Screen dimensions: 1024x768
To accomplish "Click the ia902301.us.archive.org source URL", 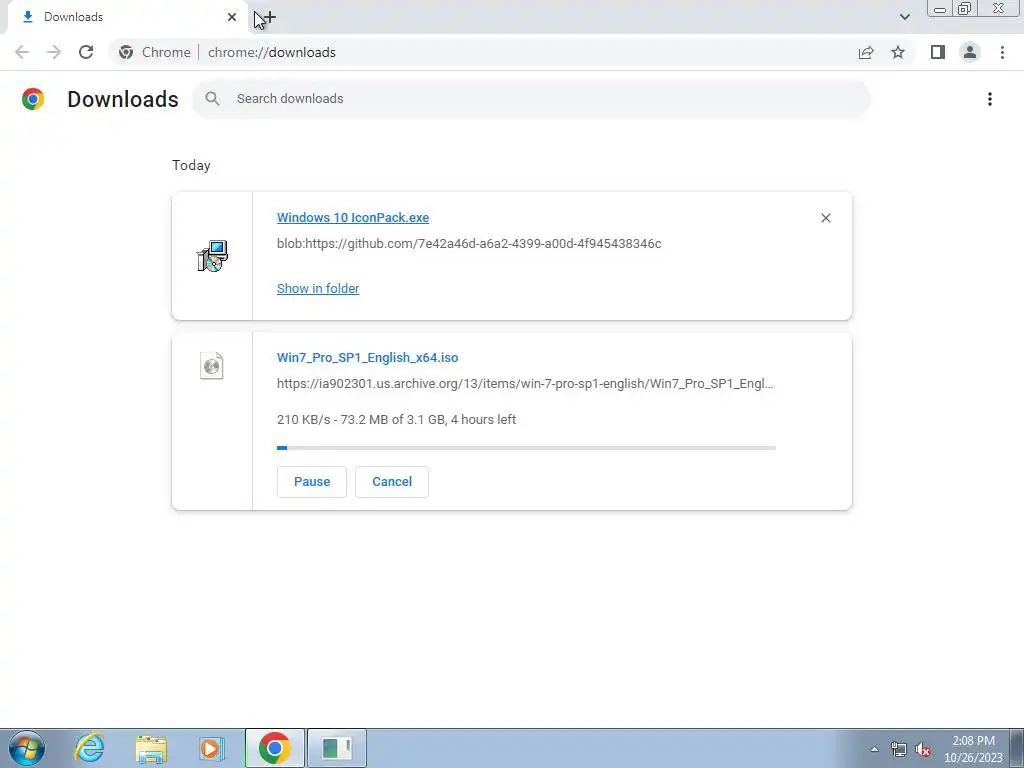I will coord(525,383).
